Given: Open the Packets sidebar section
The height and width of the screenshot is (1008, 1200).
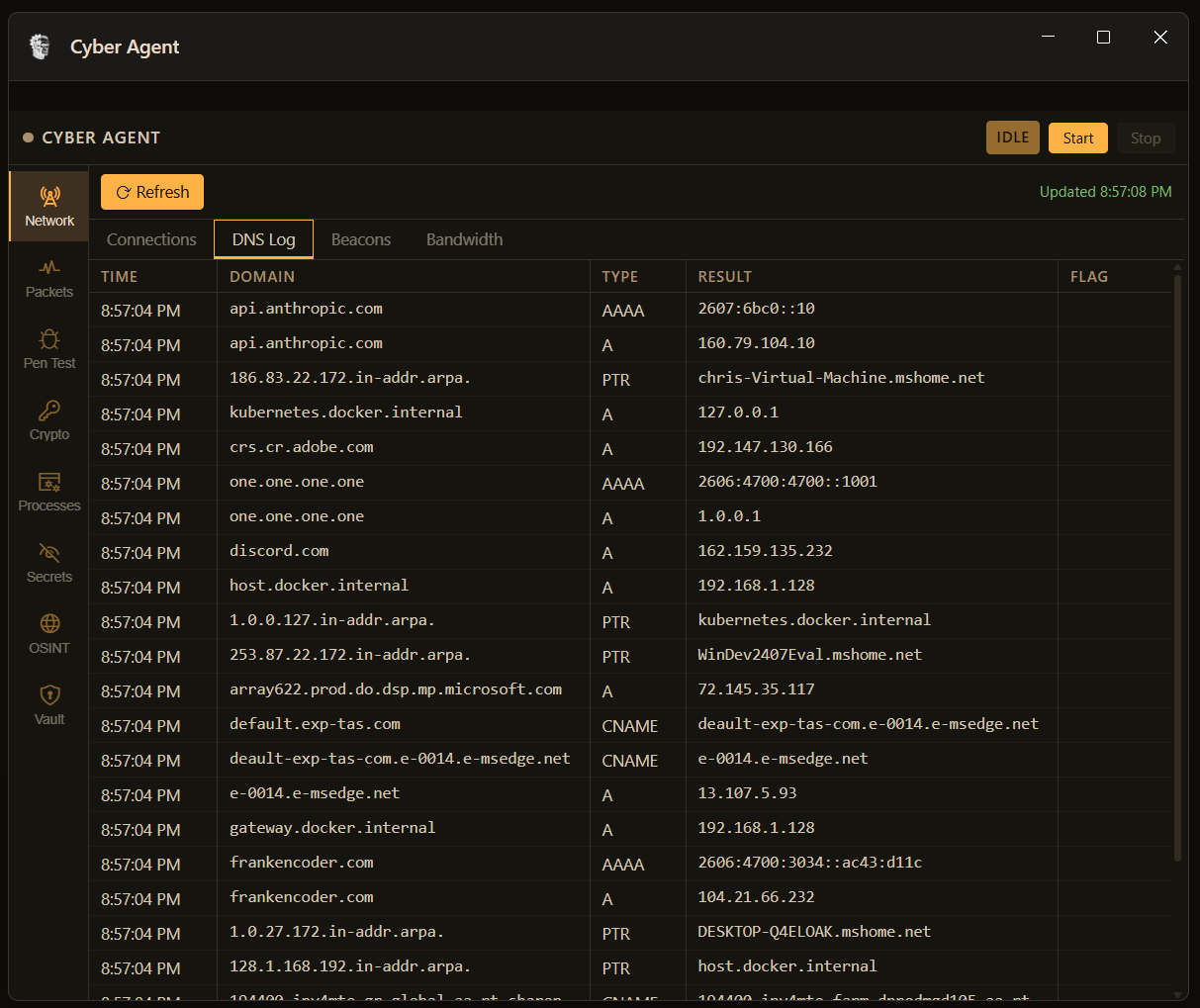Looking at the screenshot, I should click(49, 278).
